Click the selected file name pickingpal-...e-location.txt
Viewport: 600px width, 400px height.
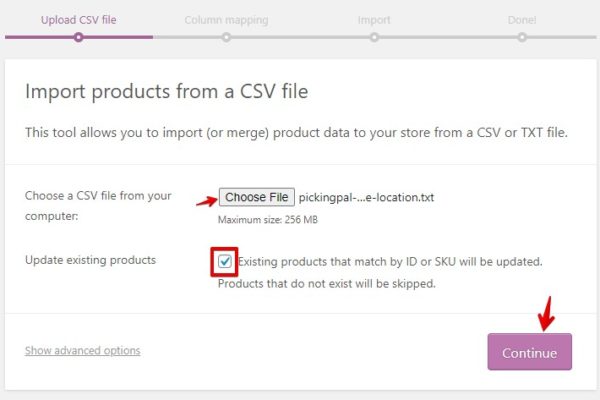point(367,197)
